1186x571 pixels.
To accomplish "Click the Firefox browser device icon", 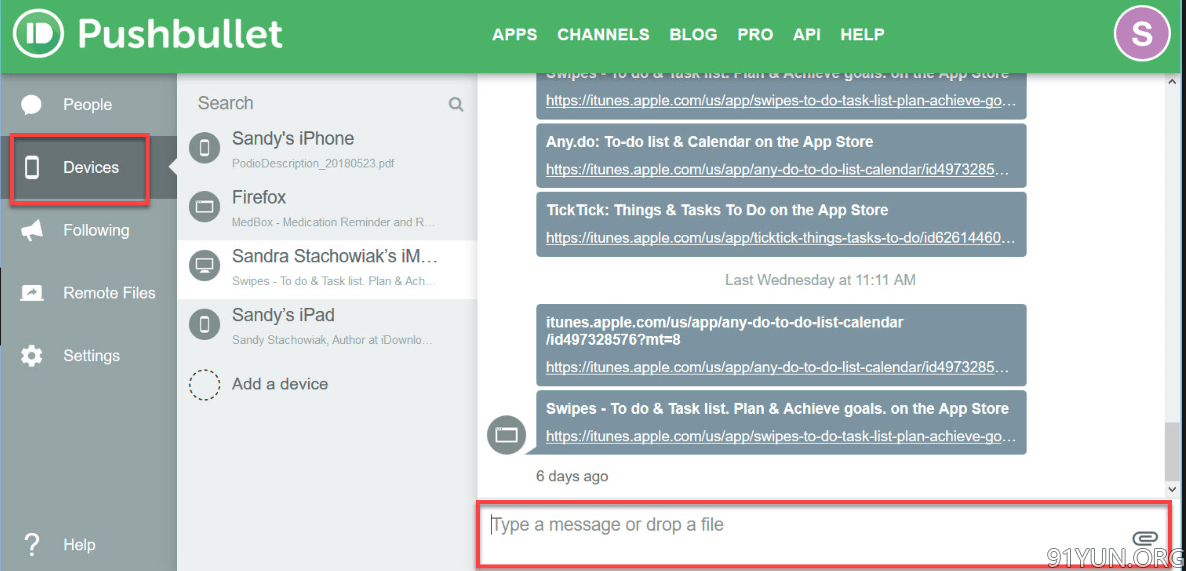I will (x=204, y=206).
